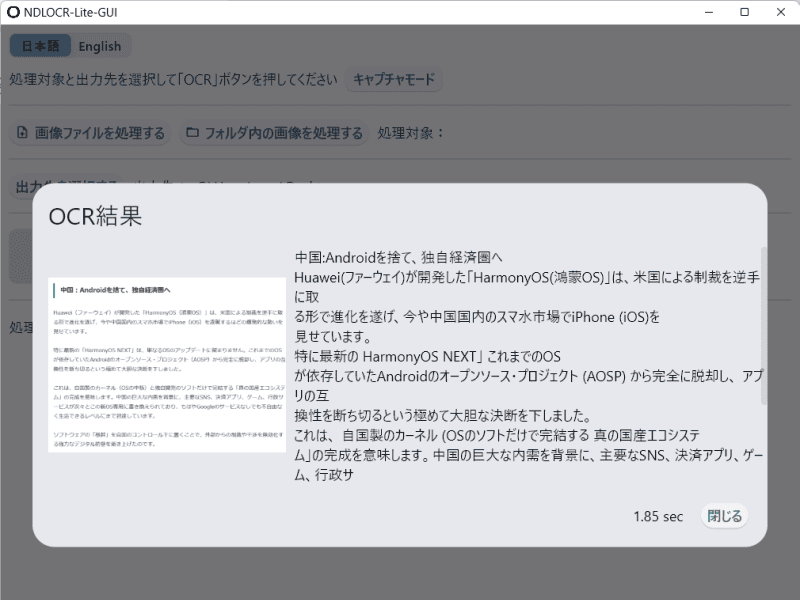The width and height of the screenshot is (800, 600).
Task: Enable キャプチャモード capture mode
Action: [394, 80]
